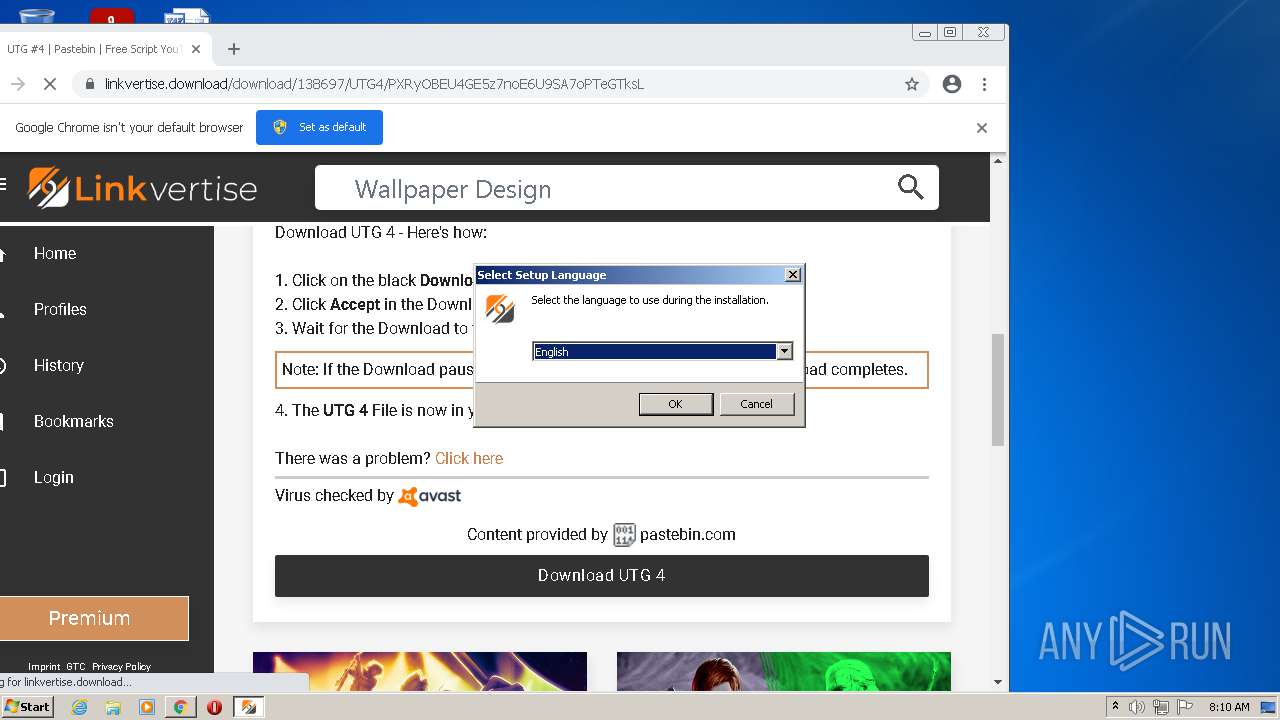
Task: Click the 8:10 AM clock
Action: click(x=1229, y=707)
